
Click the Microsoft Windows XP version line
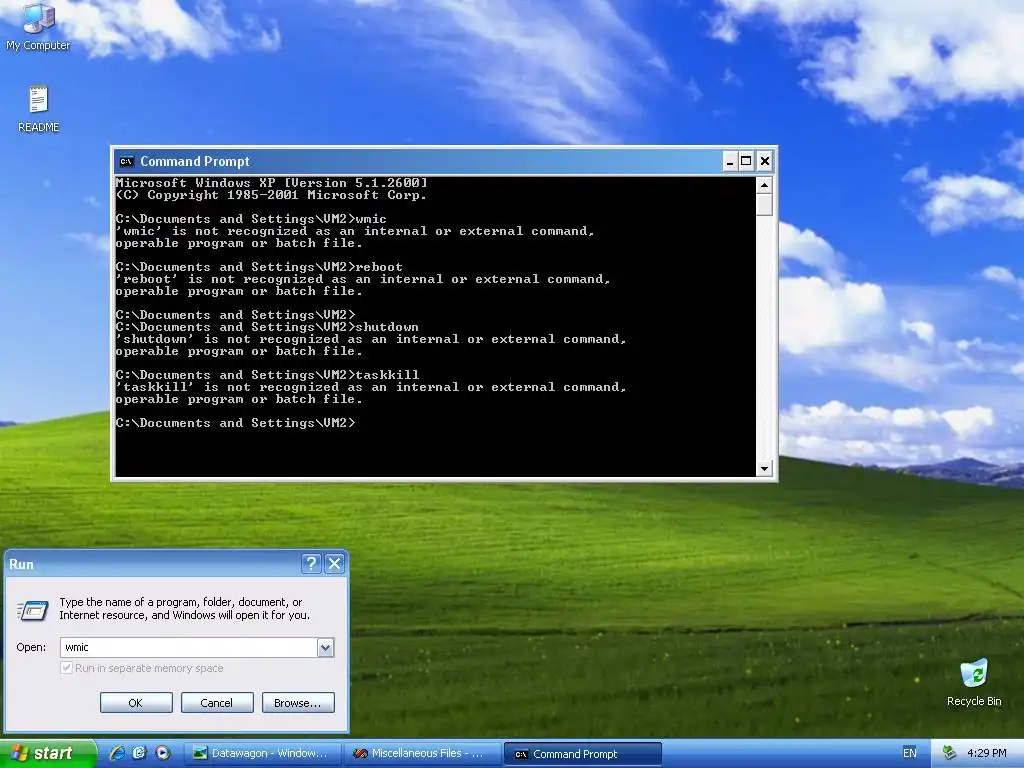point(272,183)
